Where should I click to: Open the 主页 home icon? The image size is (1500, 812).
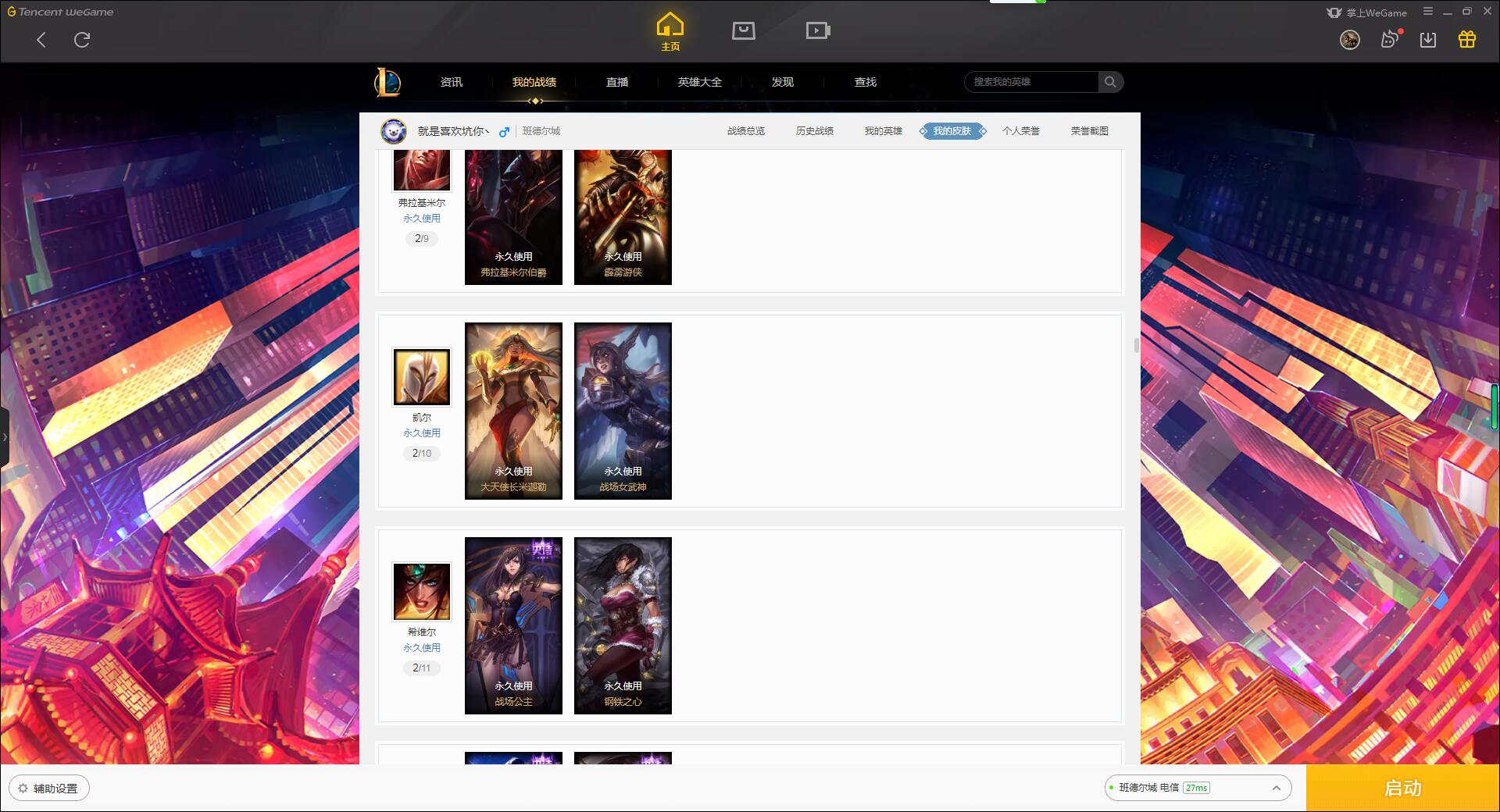[670, 32]
